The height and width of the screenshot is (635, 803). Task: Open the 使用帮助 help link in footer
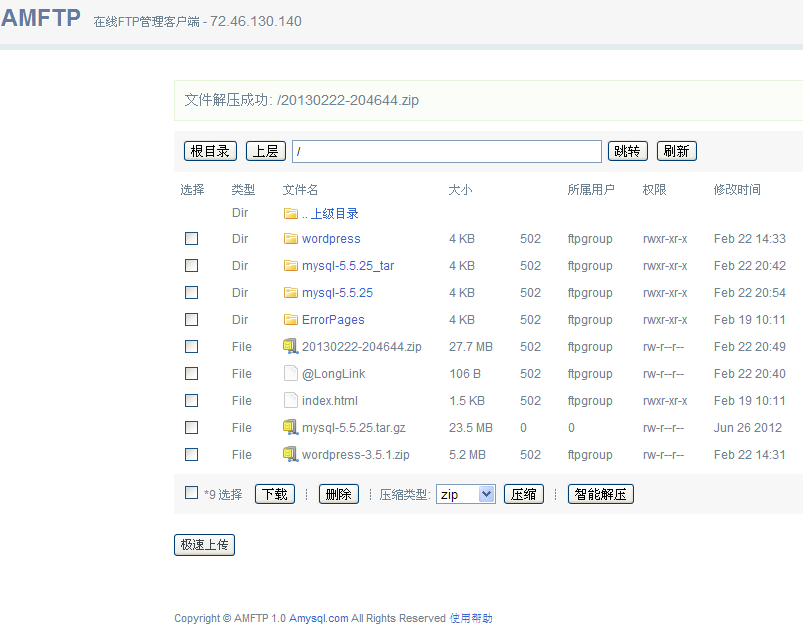point(471,618)
